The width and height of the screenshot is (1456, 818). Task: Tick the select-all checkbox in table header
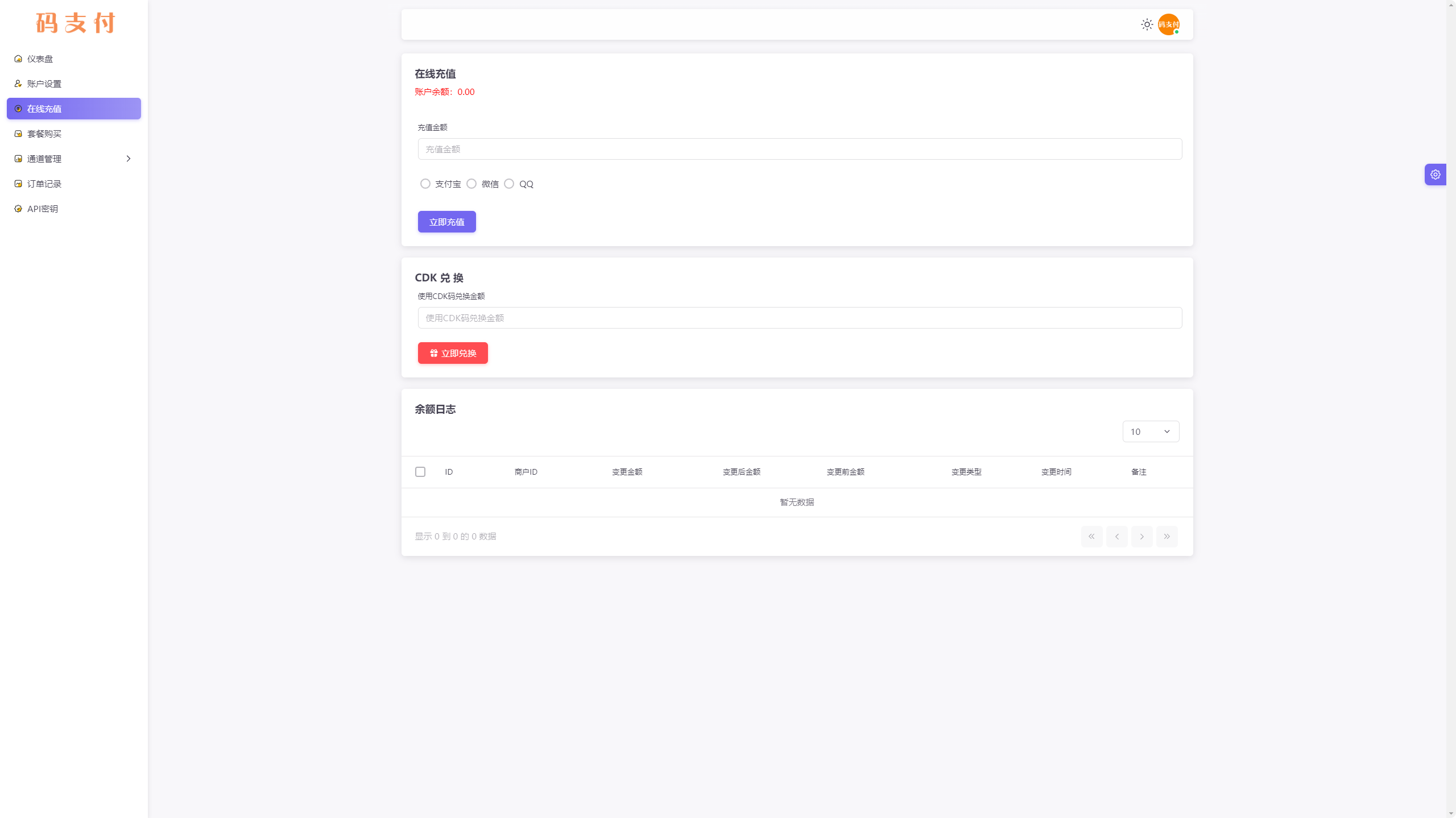(420, 472)
